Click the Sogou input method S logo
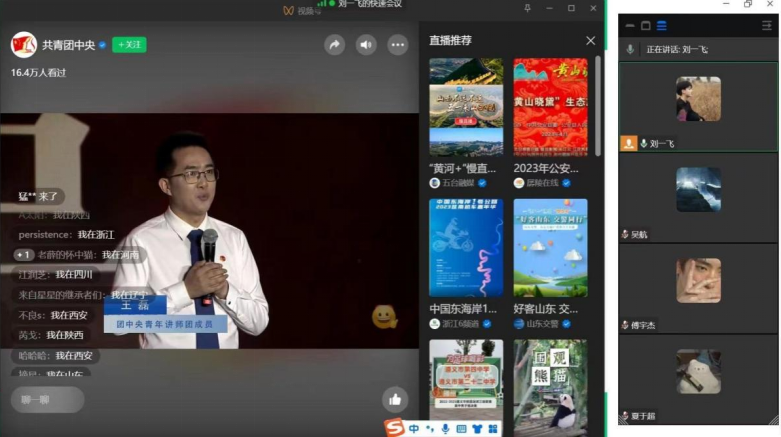Viewport: 781px width, 437px height. click(x=395, y=428)
